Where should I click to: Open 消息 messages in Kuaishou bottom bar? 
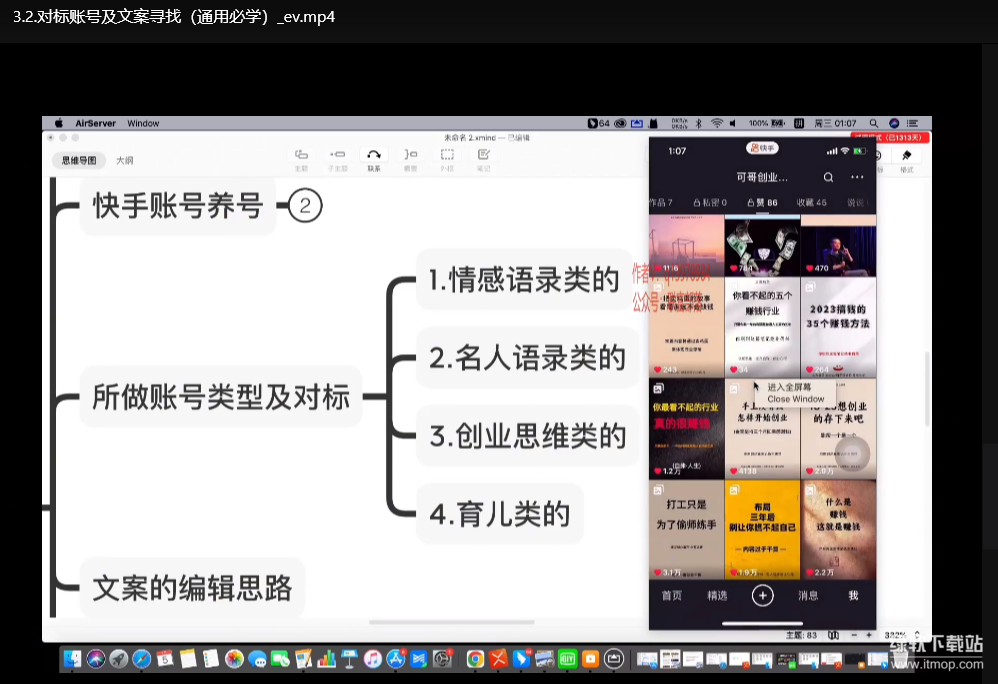pos(808,595)
